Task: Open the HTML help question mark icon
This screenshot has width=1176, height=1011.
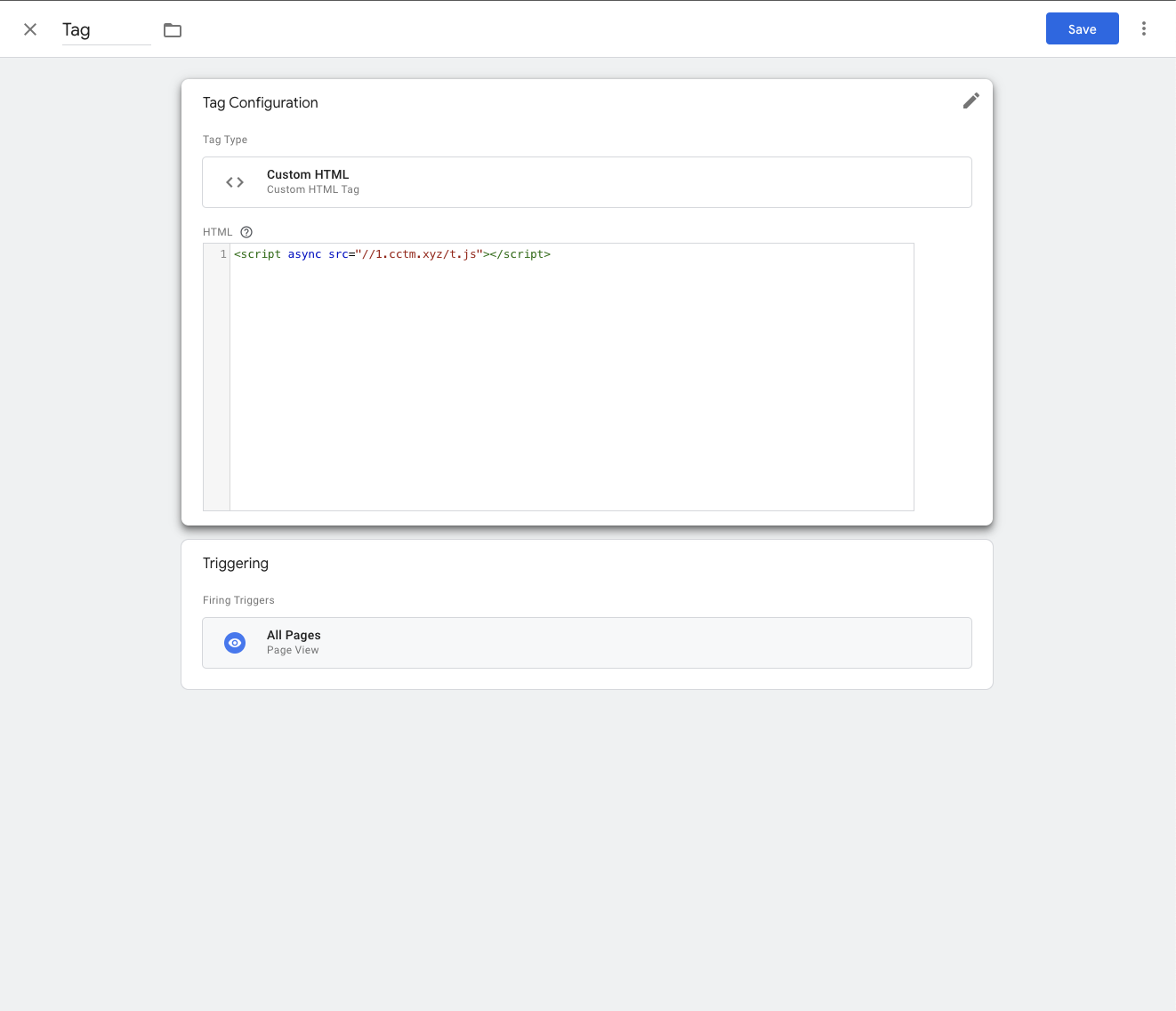Action: coord(246,232)
